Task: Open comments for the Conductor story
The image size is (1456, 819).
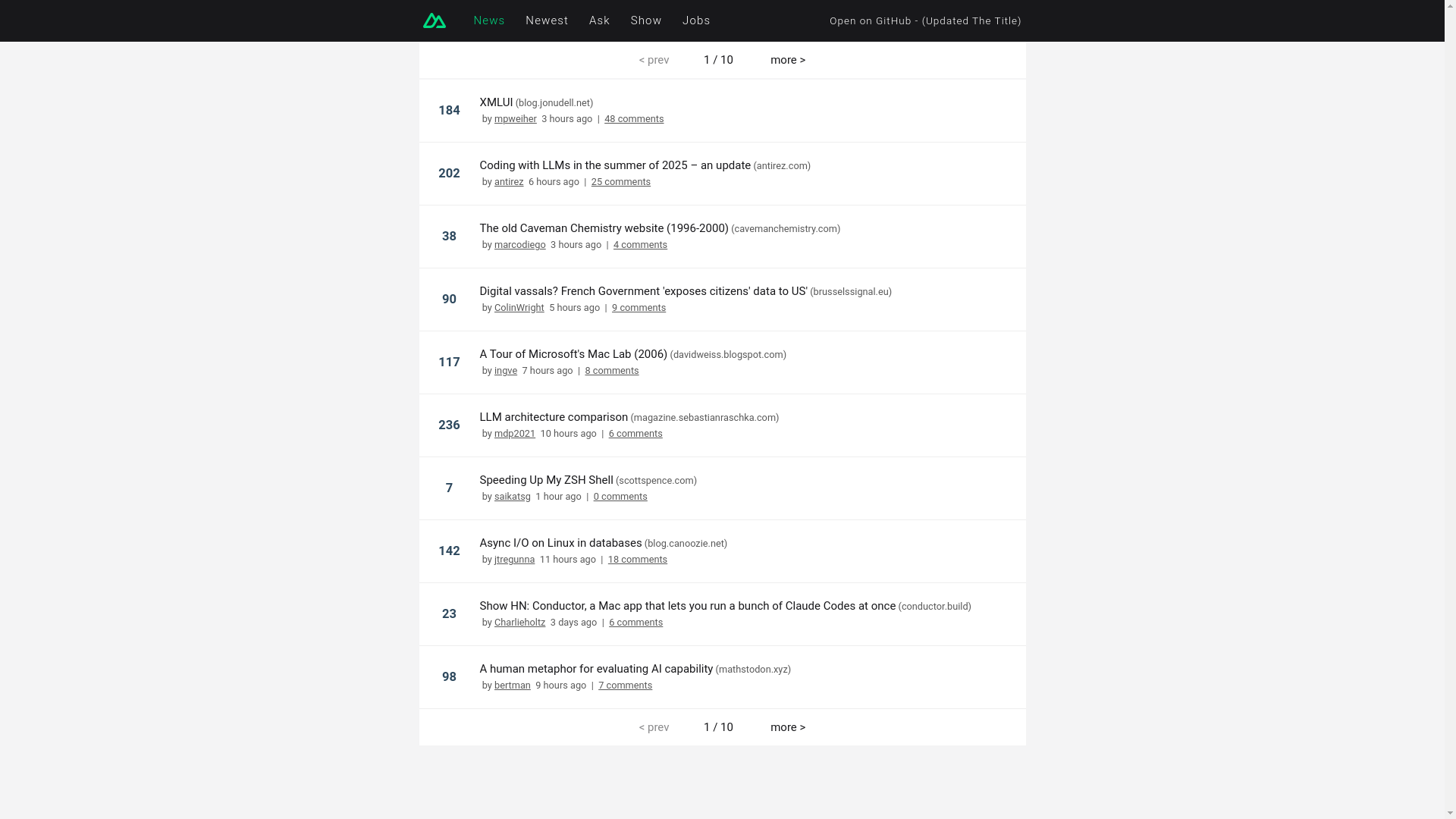Action: 635,623
